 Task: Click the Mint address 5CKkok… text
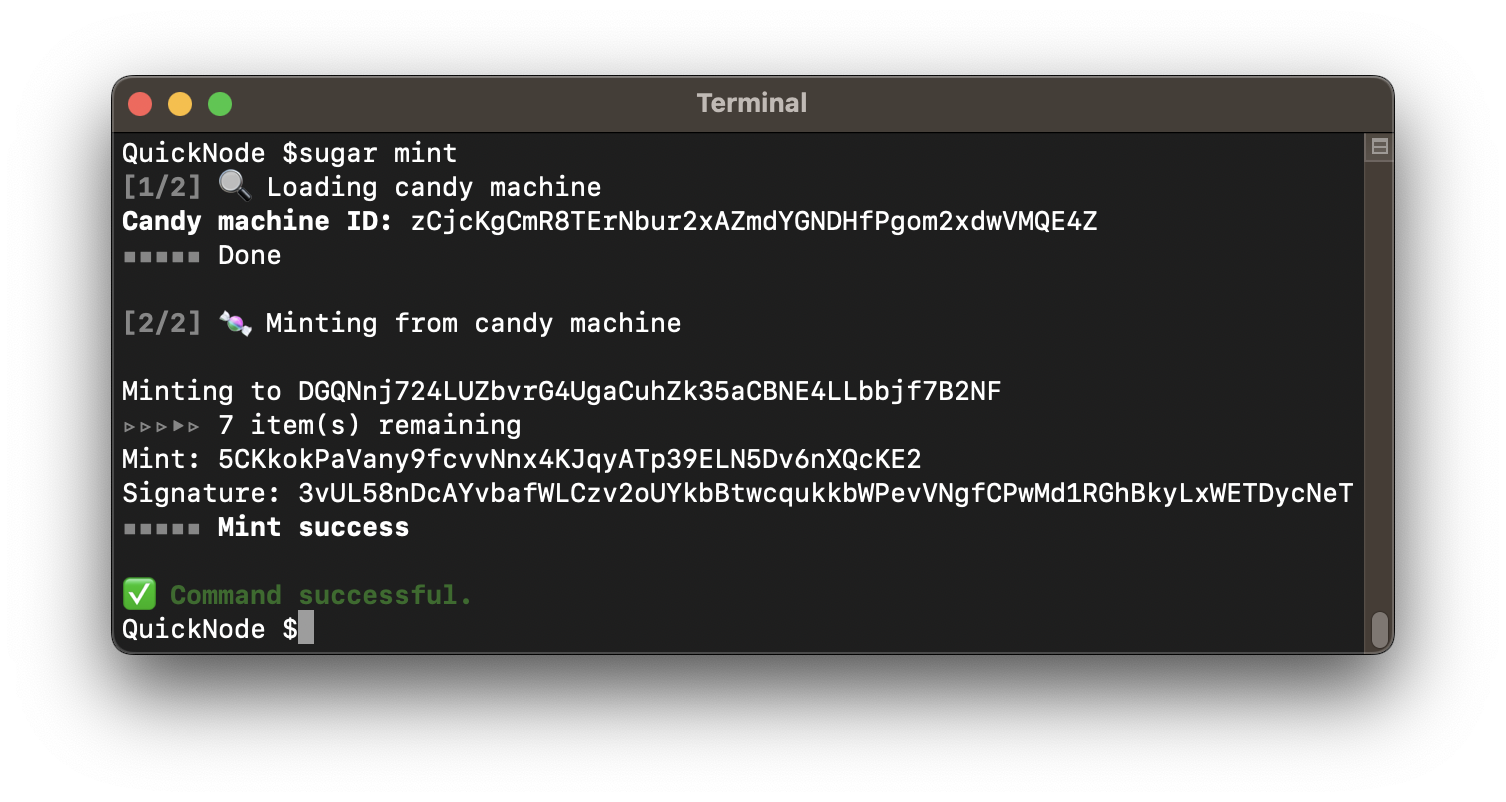point(569,459)
